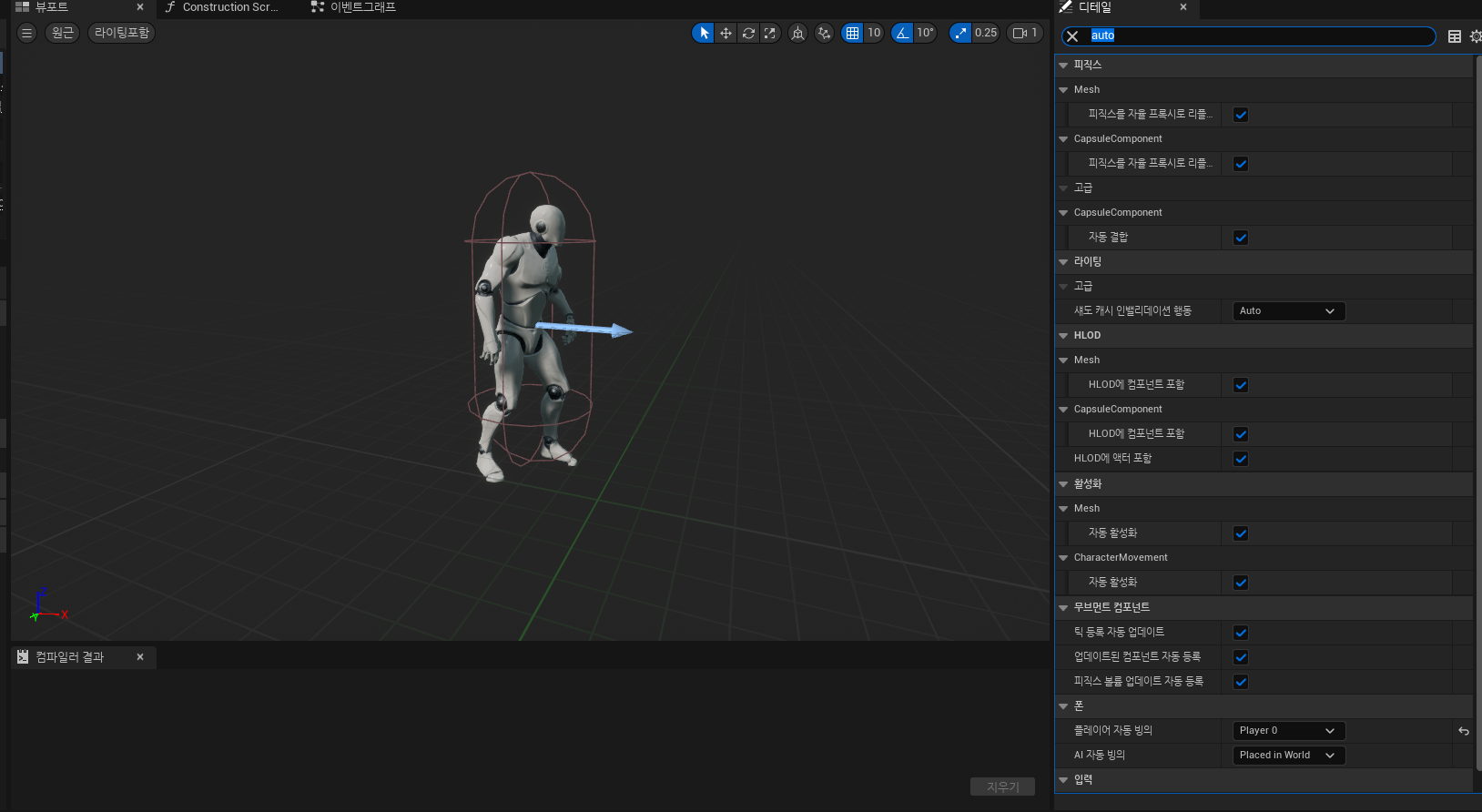
Task: Uncheck HLOD에 액터 포함 checkbox
Action: pyautogui.click(x=1241, y=459)
